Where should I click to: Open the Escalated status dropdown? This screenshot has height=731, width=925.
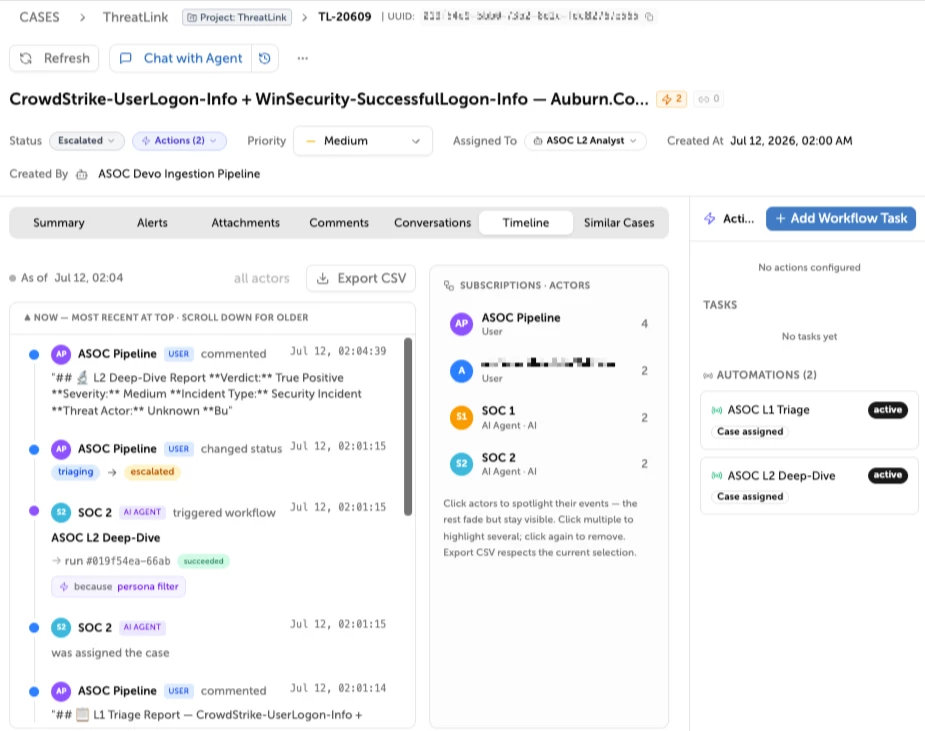tap(87, 140)
